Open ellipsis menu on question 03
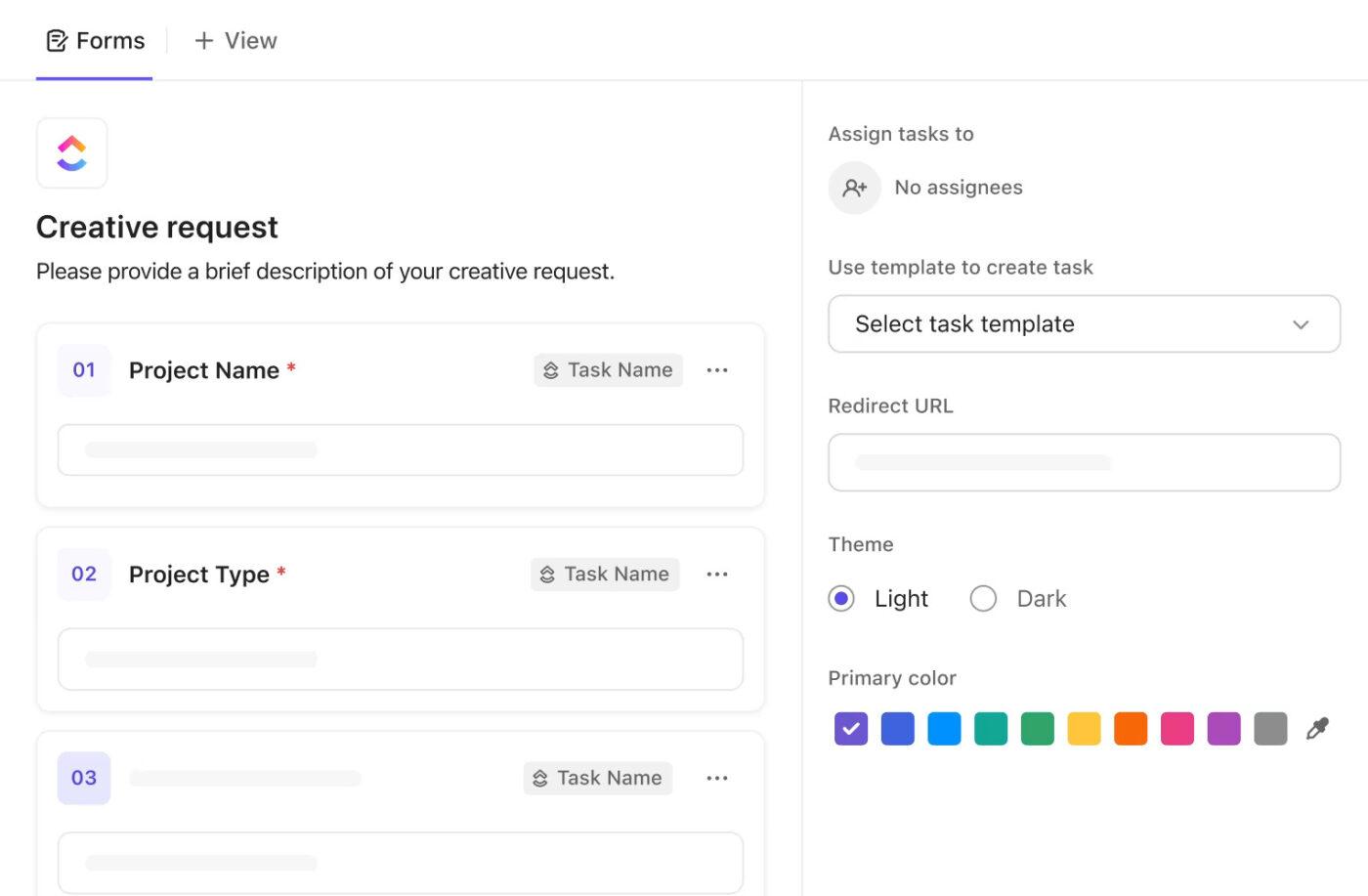This screenshot has height=896, width=1368. 718,778
